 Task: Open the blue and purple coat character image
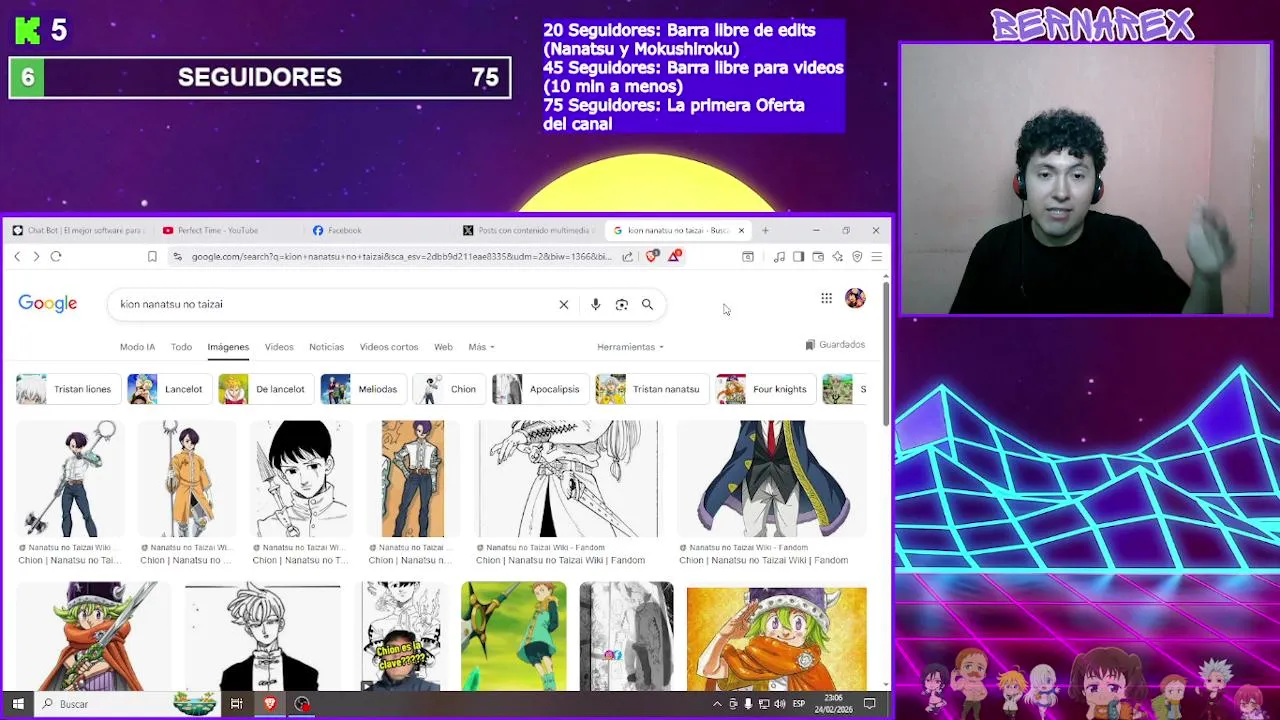point(771,479)
